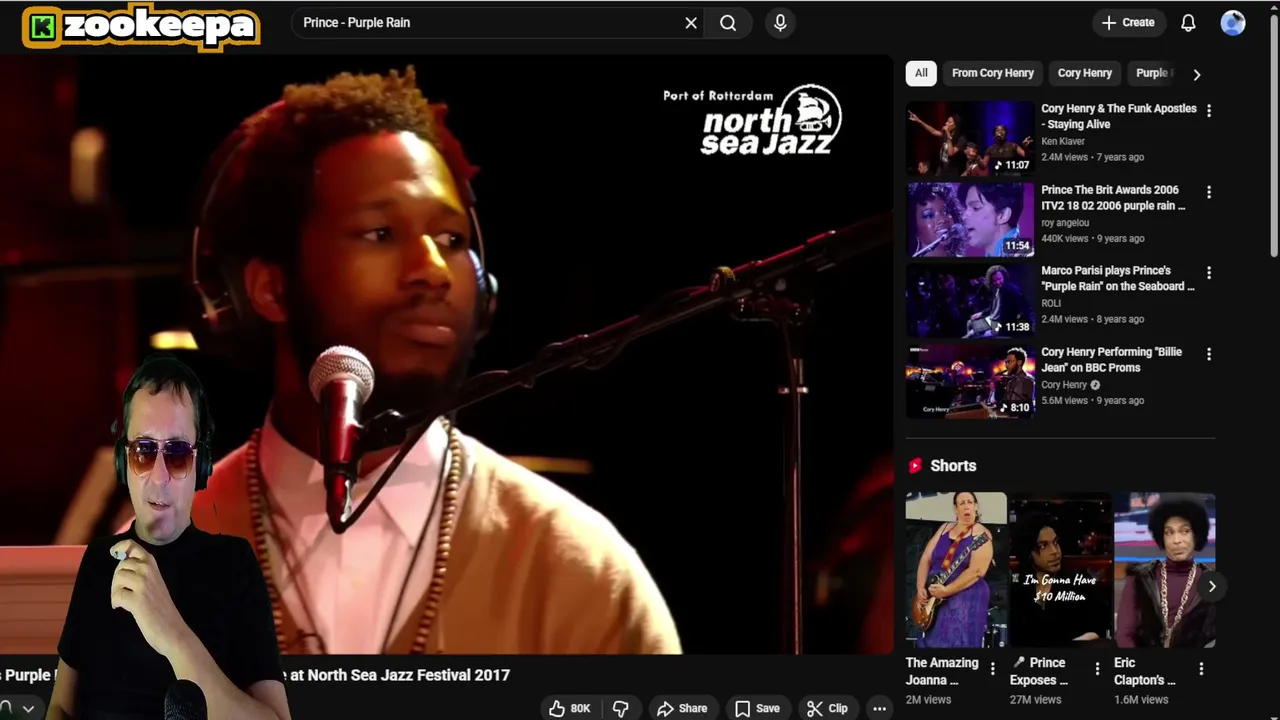Visit Ken Klaver channel
This screenshot has height=720, width=1280.
pos(1063,141)
